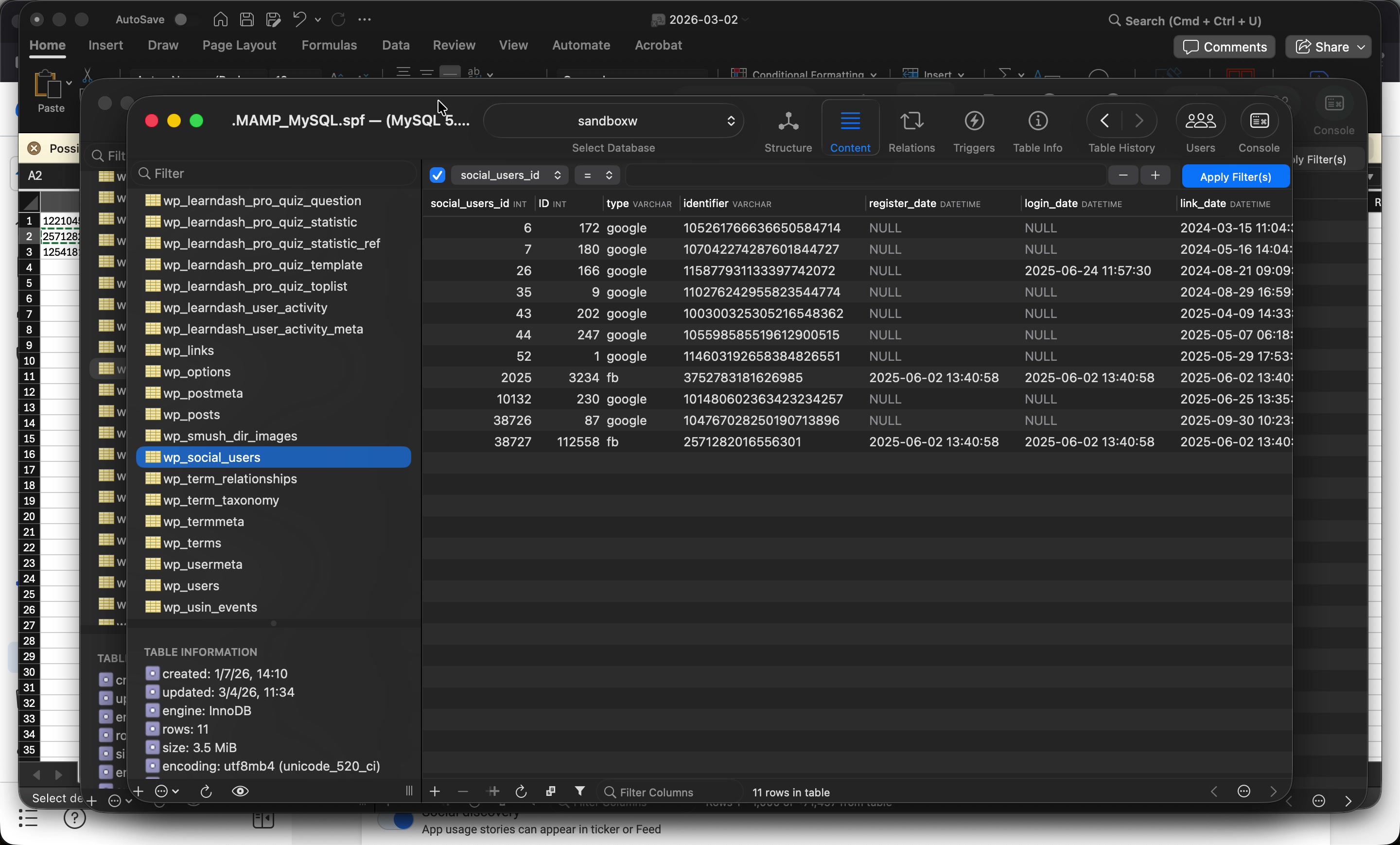Open Excel Undo history dropdown arrow
Image resolution: width=1400 pixels, height=845 pixels.
tap(317, 20)
